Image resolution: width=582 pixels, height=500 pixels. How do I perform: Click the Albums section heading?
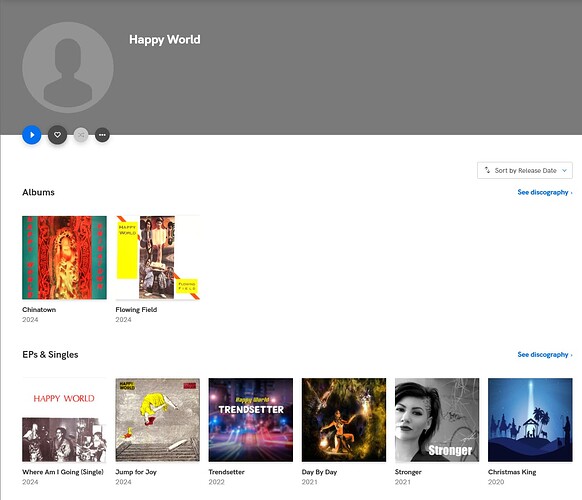38,192
